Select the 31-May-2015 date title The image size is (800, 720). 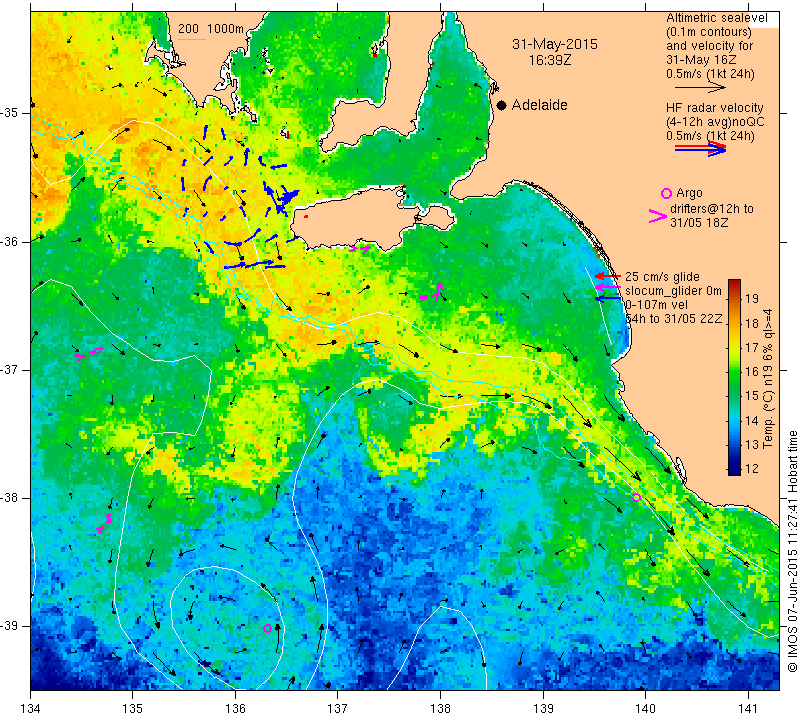point(555,44)
